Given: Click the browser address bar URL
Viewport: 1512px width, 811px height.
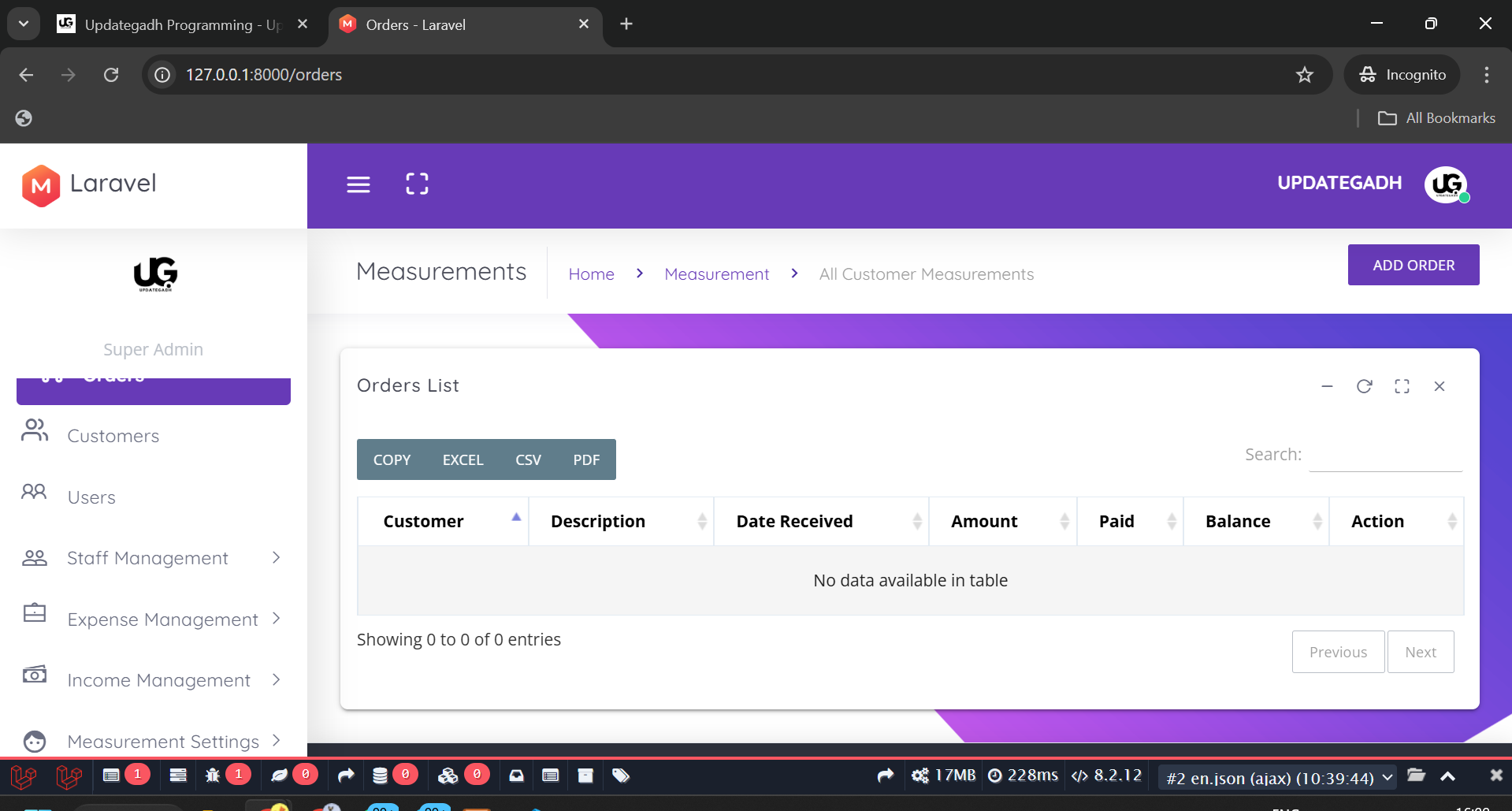Looking at the screenshot, I should tap(264, 75).
